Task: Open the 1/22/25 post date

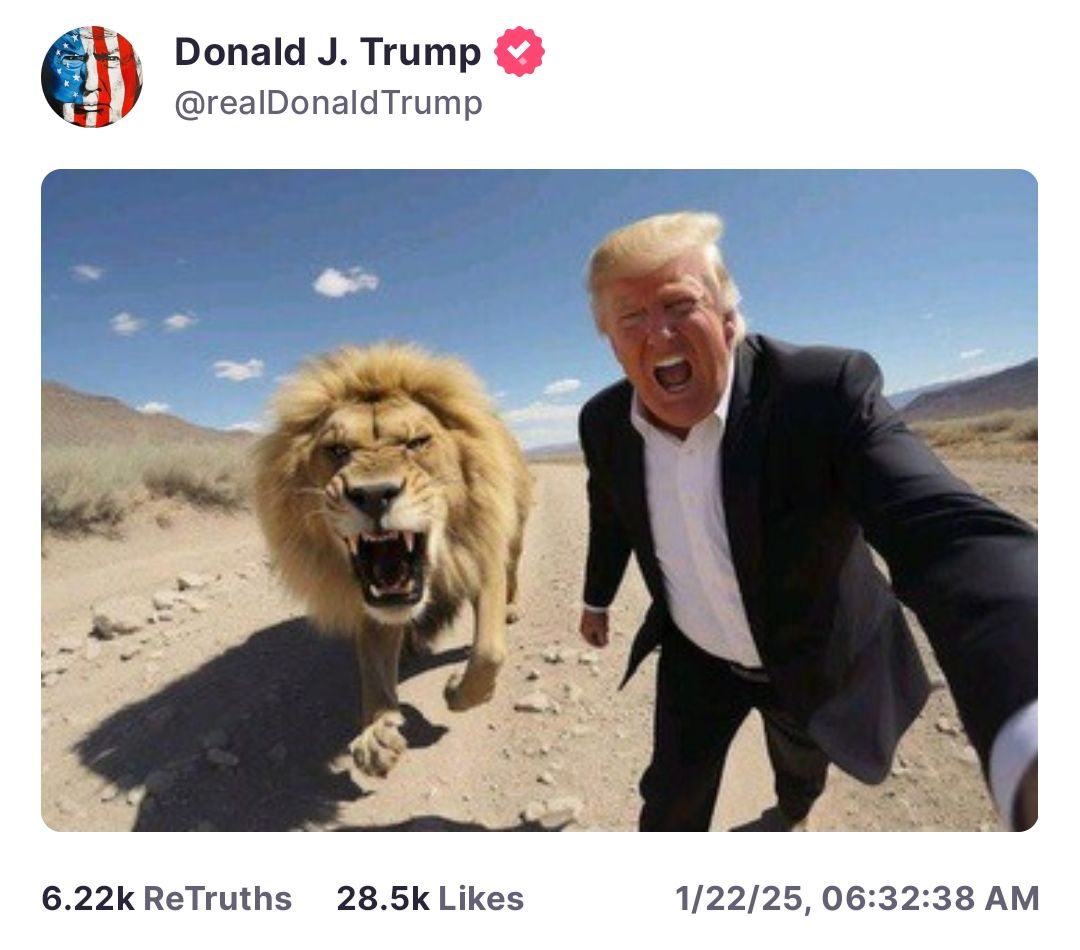Action: 741,898
